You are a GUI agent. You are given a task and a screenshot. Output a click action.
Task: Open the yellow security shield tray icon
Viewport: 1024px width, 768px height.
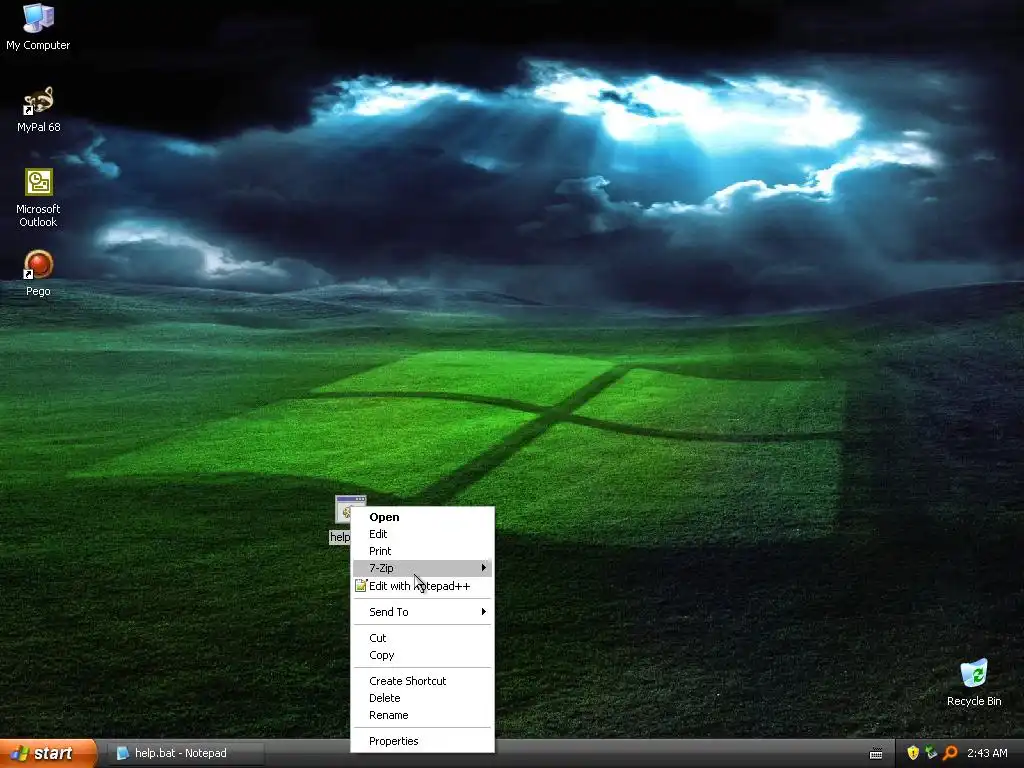pyautogui.click(x=912, y=753)
